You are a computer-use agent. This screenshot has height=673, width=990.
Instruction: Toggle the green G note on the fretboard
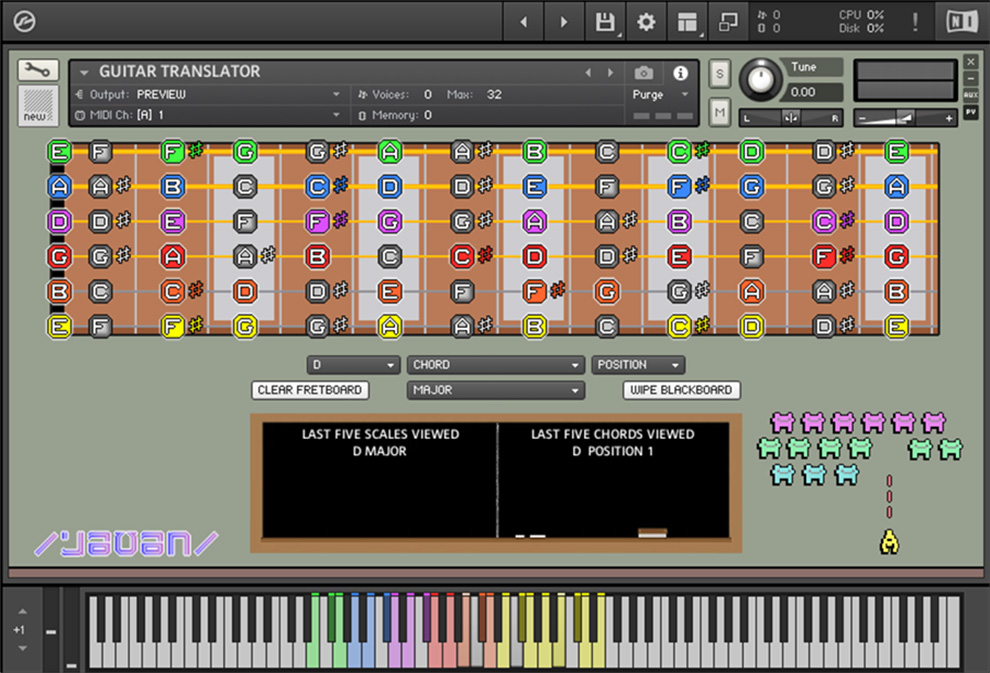coord(245,152)
